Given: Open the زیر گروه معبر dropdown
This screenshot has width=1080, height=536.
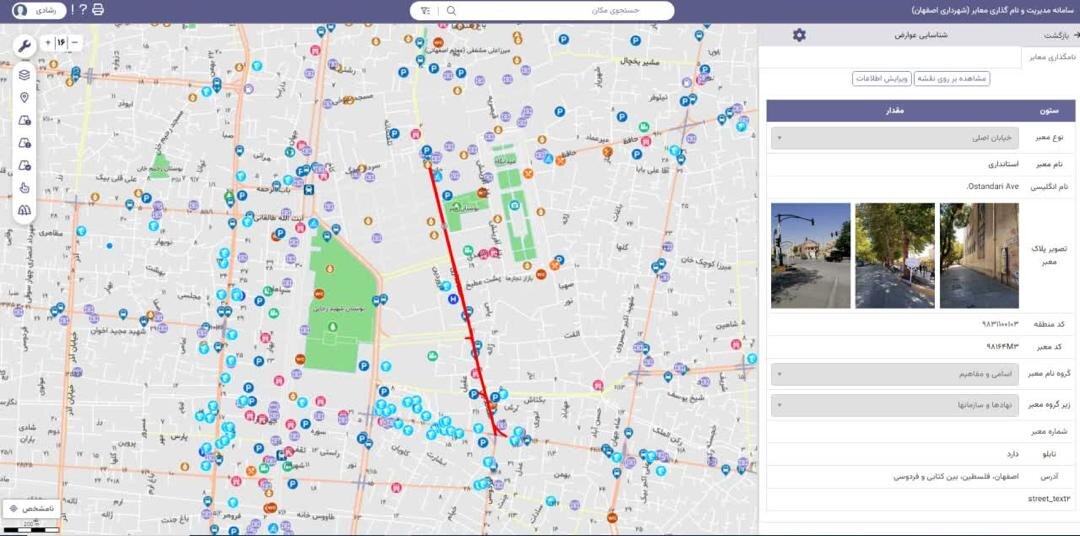Looking at the screenshot, I should 920,405.
